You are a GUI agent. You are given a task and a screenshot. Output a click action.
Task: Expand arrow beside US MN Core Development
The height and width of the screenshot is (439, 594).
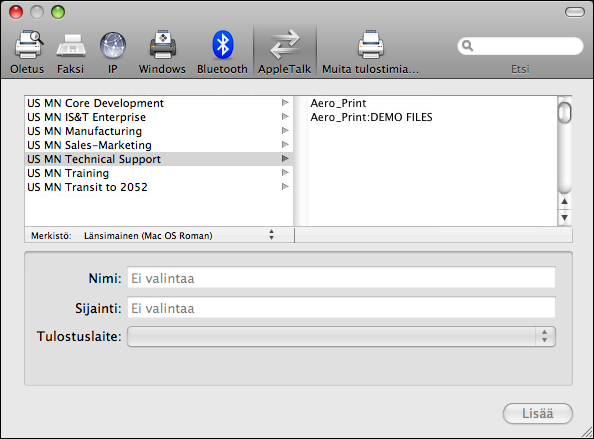(285, 103)
